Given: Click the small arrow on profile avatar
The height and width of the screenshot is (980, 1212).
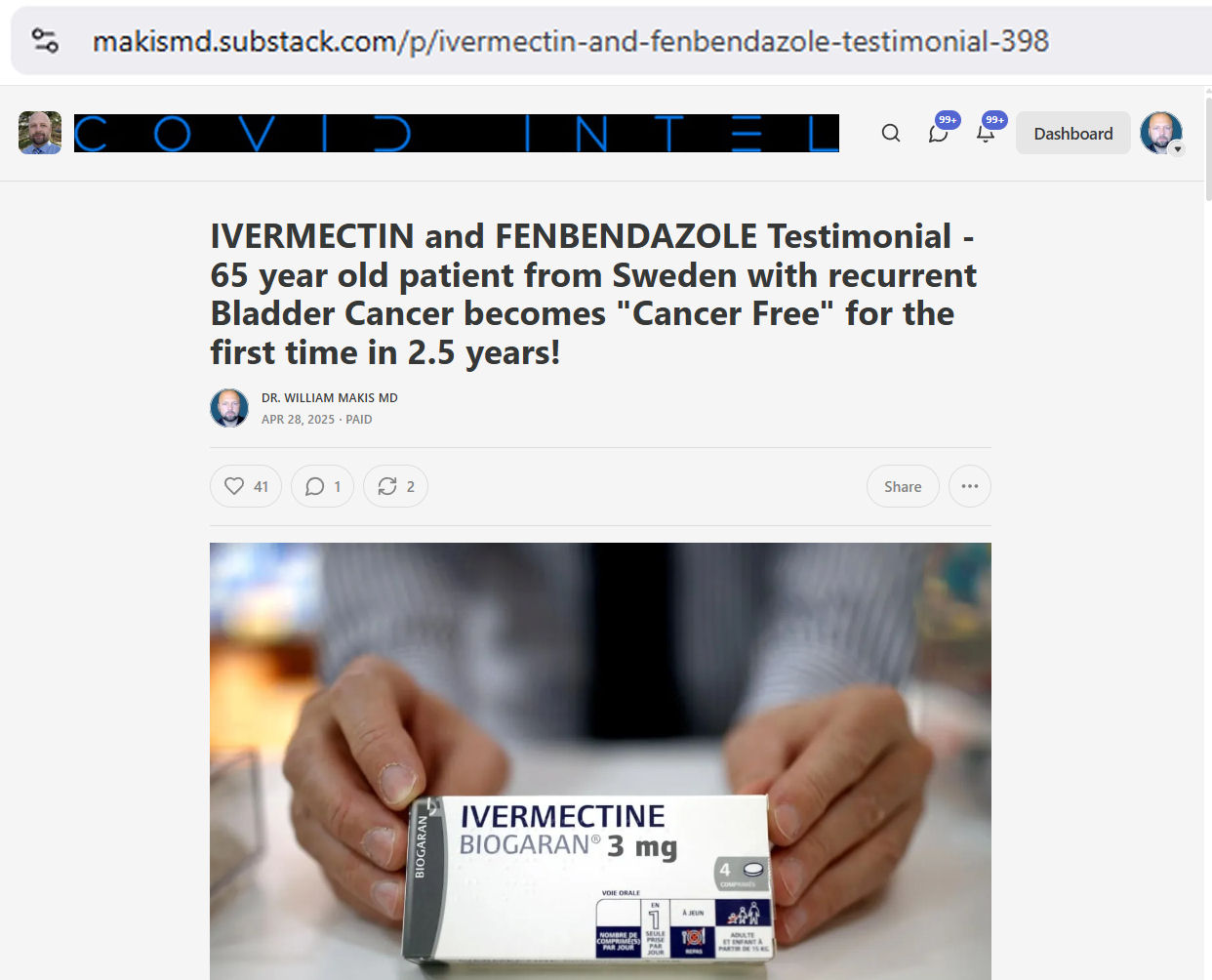Looking at the screenshot, I should [x=1177, y=149].
